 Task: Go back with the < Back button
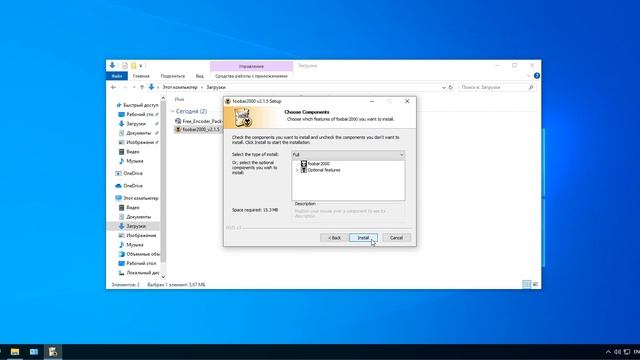(334, 238)
